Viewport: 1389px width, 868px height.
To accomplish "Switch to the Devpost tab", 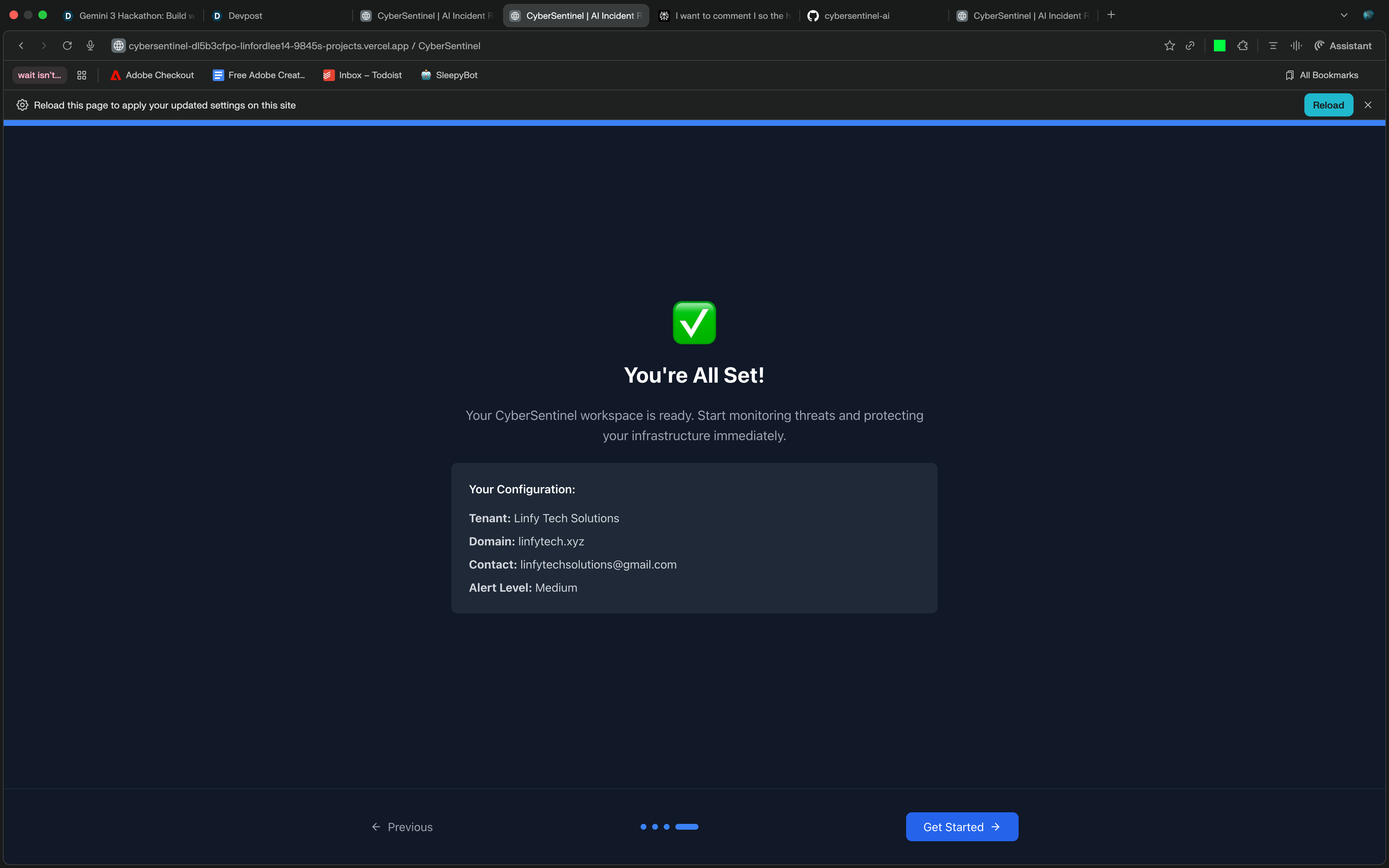I will (x=245, y=16).
